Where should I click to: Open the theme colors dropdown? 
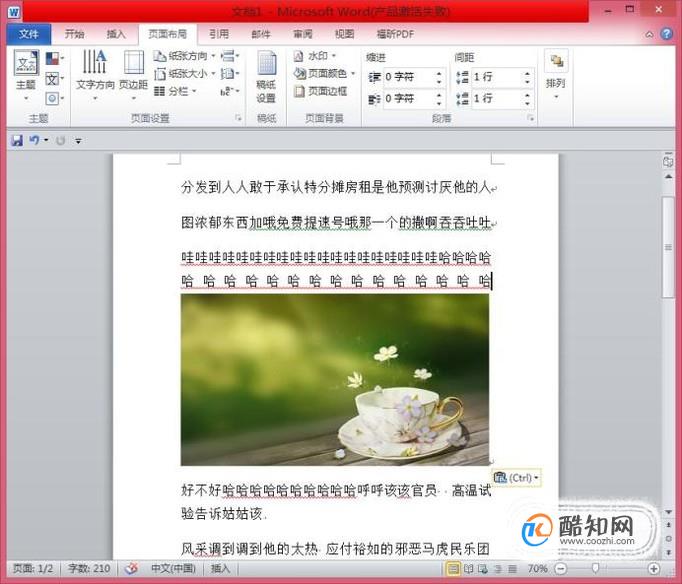pyautogui.click(x=55, y=58)
